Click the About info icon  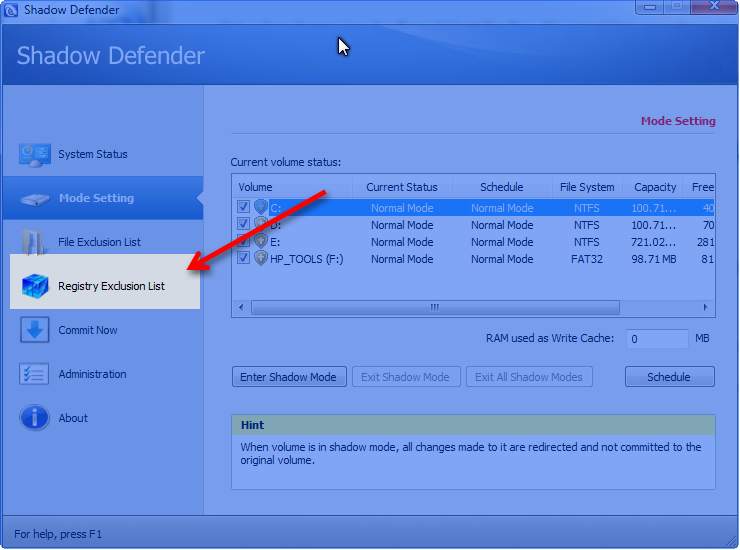pyautogui.click(x=34, y=418)
